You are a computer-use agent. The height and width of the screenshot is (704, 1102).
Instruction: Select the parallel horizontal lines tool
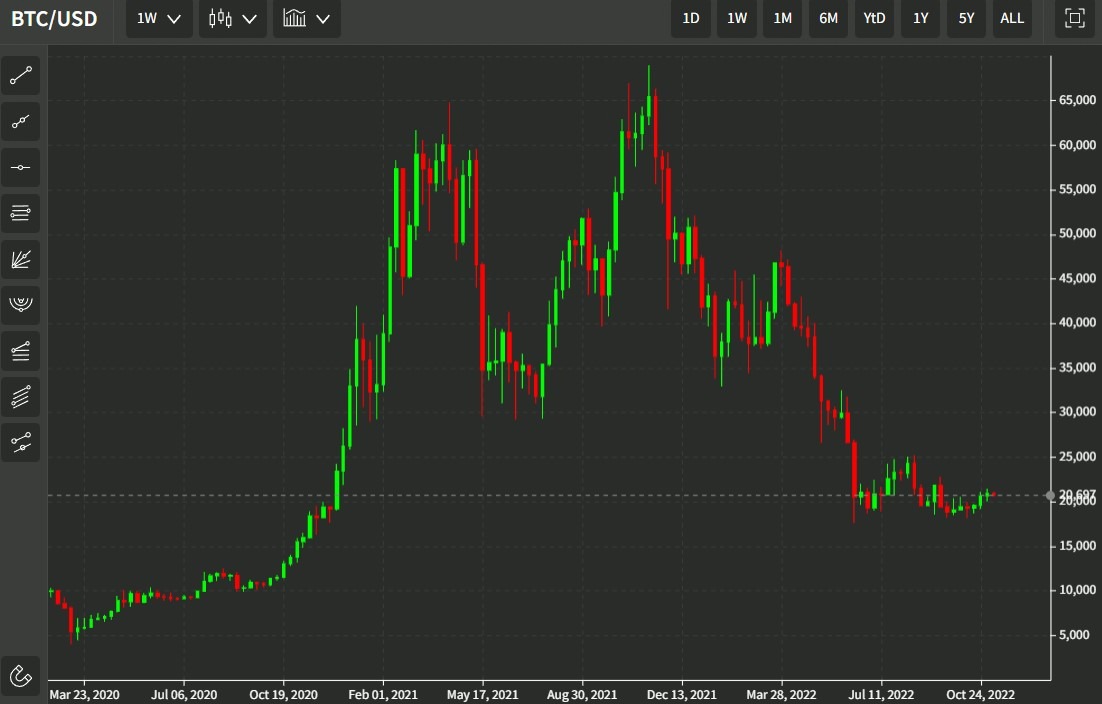20,213
